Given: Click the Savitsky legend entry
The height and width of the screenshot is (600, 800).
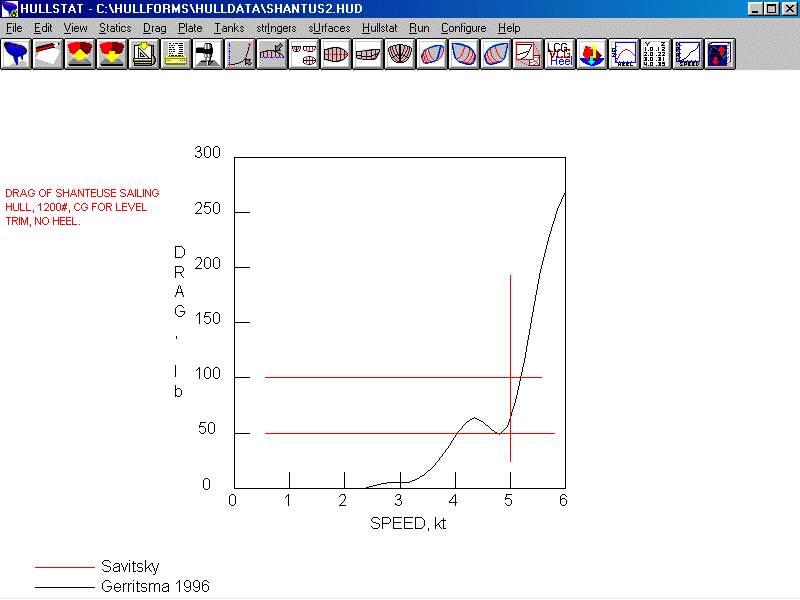Looking at the screenshot, I should [x=130, y=567].
